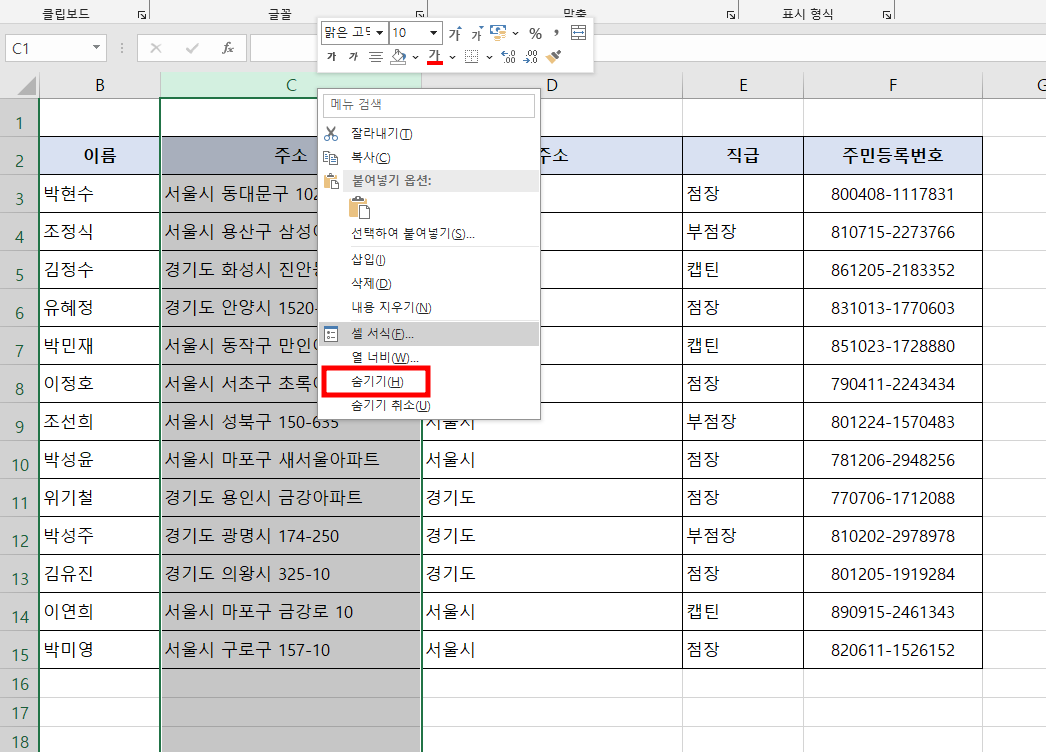The image size is (1046, 752).
Task: Click the center align icon
Action: point(376,57)
